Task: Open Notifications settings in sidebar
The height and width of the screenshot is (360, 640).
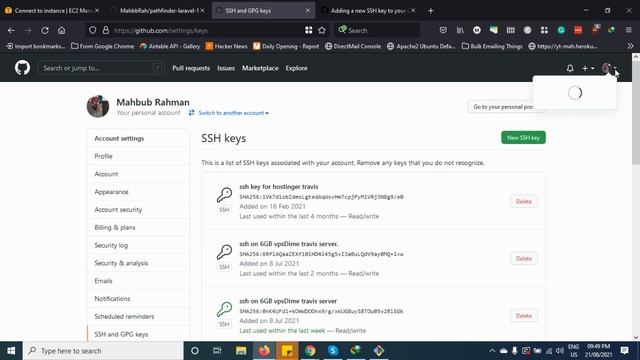Action: [138, 299]
